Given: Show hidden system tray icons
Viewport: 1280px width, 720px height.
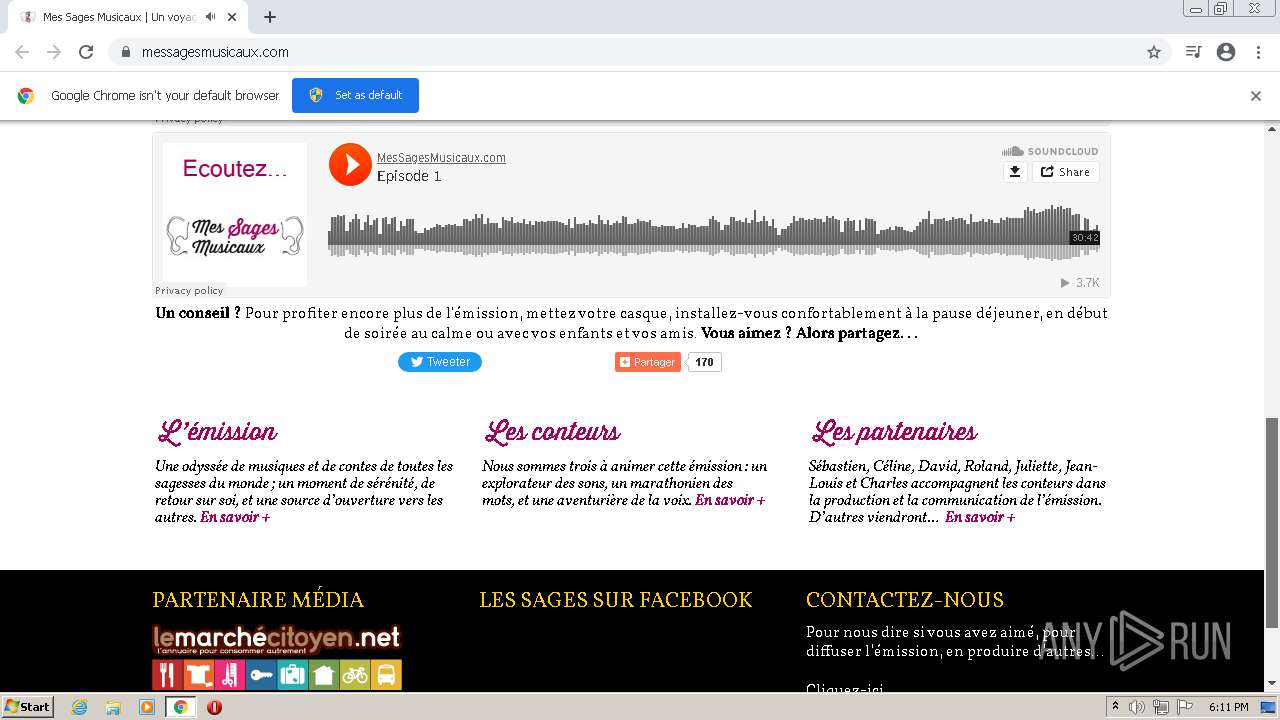Looking at the screenshot, I should click(1116, 707).
